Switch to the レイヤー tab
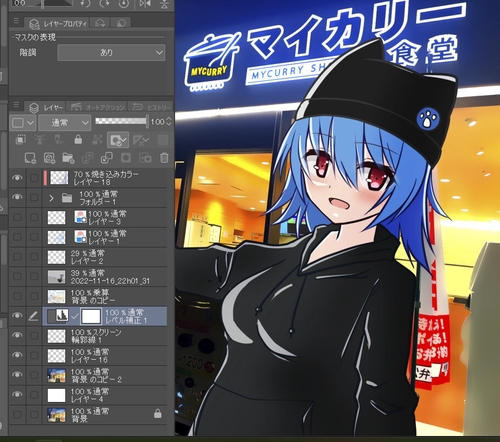500x442 pixels. pos(45,107)
